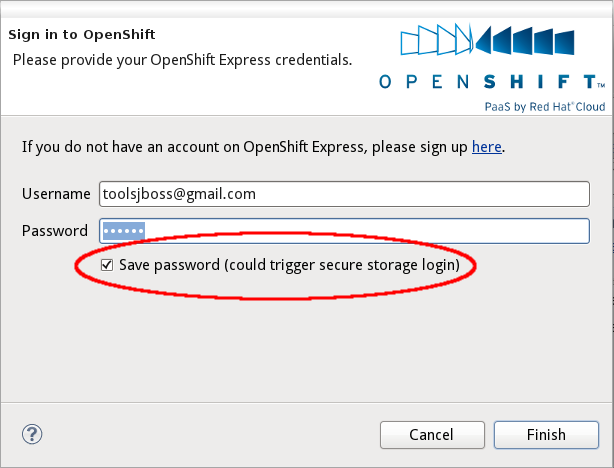The image size is (614, 468).
Task: Click Finish to sign in
Action: [546, 435]
